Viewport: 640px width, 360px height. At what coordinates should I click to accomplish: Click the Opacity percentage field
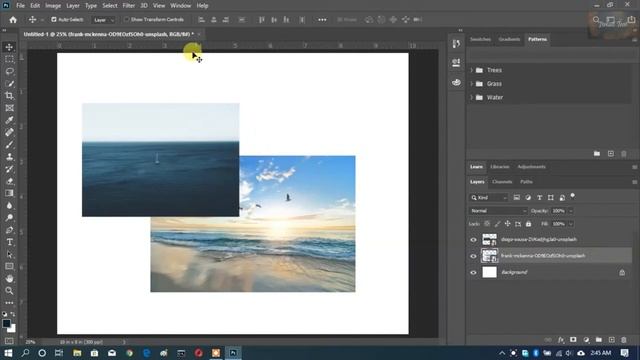tap(558, 211)
